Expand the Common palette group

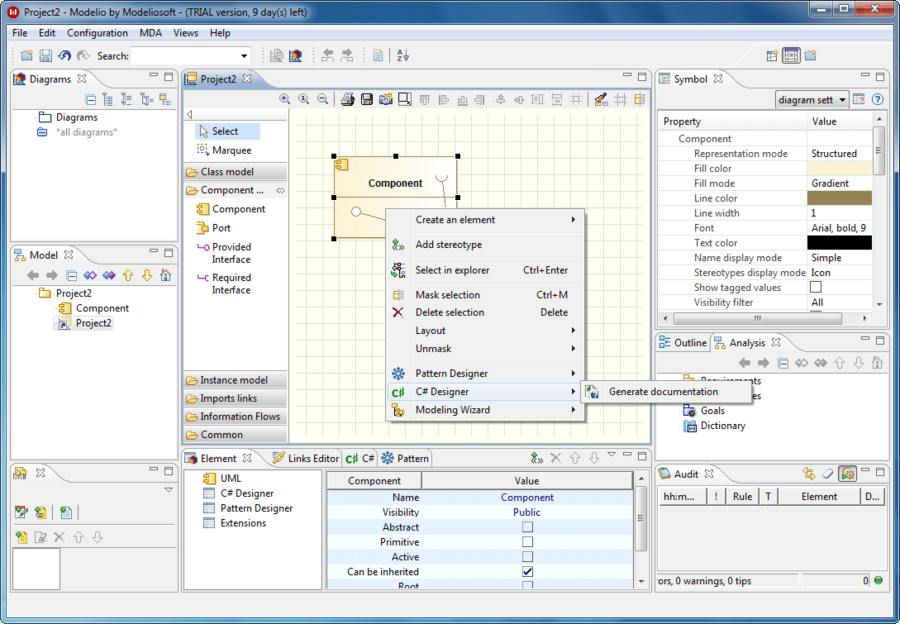235,435
